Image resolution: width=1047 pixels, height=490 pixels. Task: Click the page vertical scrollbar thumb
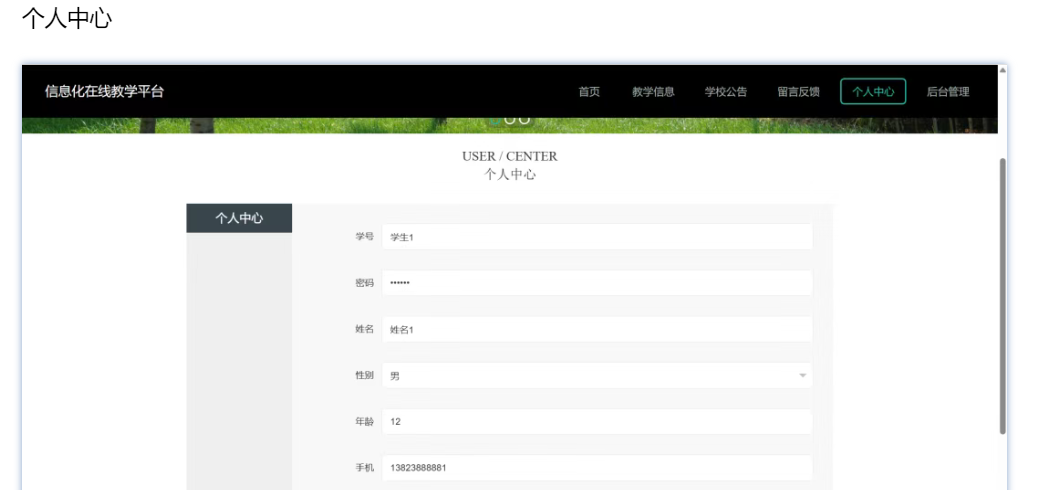point(1002,296)
